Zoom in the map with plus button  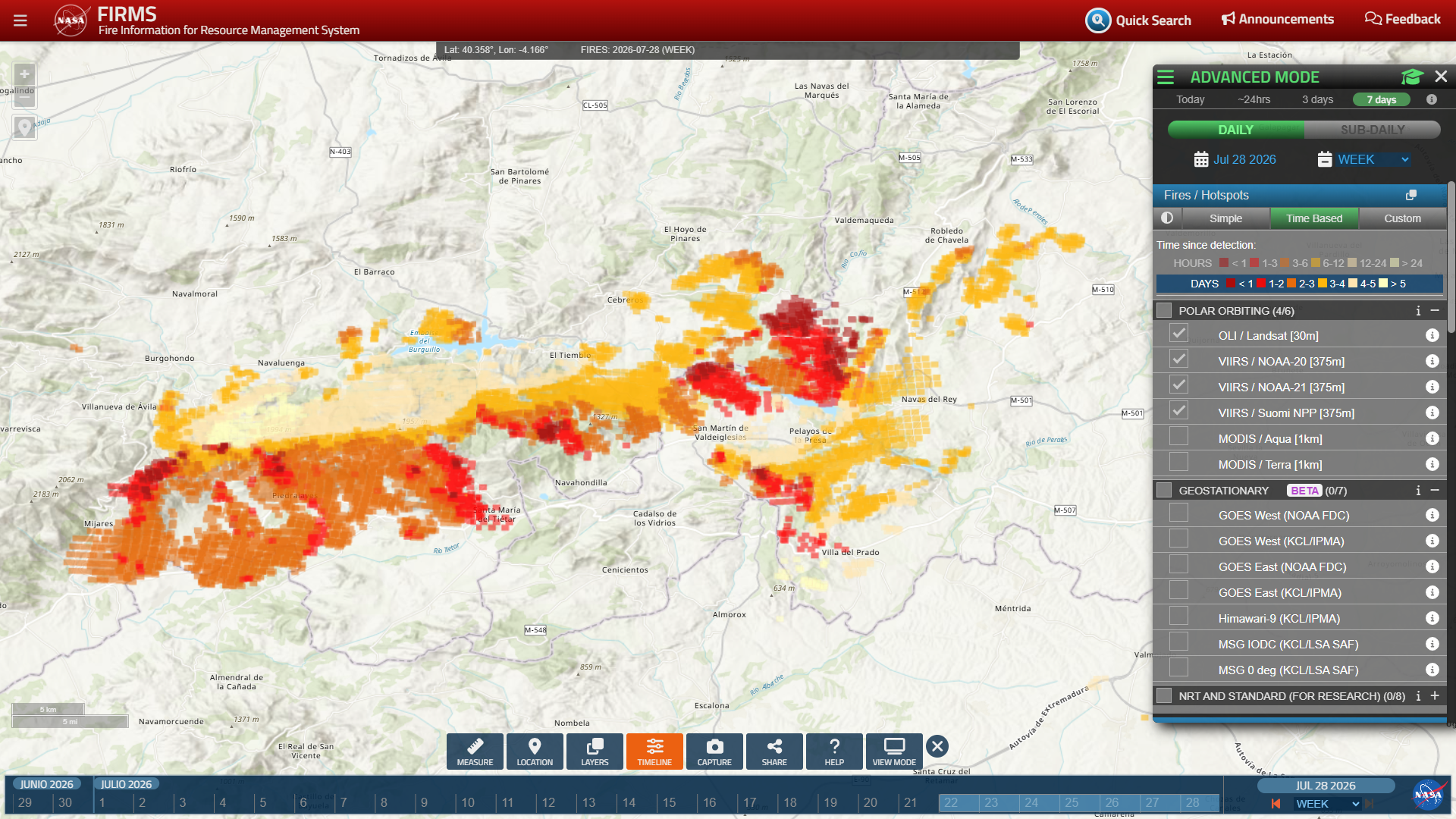(x=24, y=74)
